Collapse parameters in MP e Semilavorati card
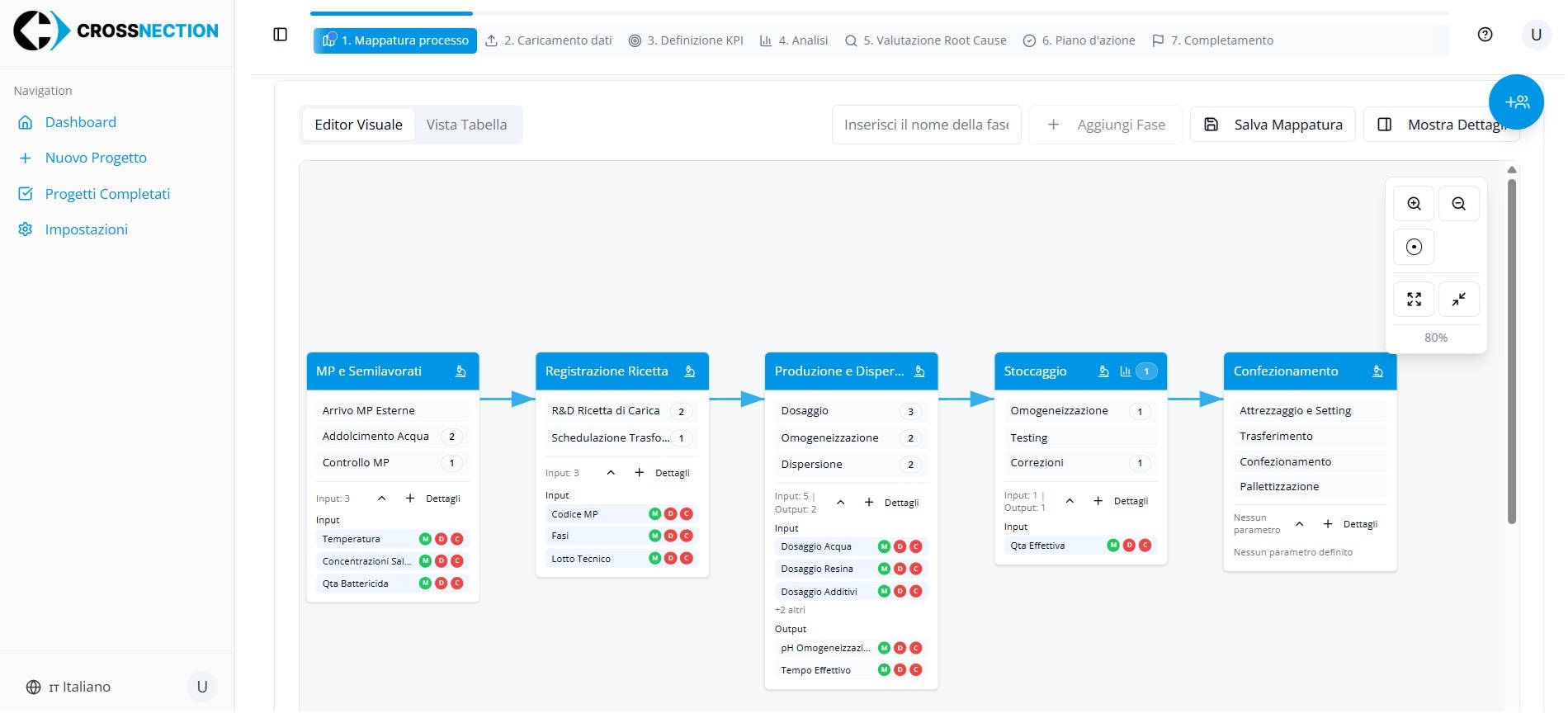The height and width of the screenshot is (723, 1568). point(381,499)
